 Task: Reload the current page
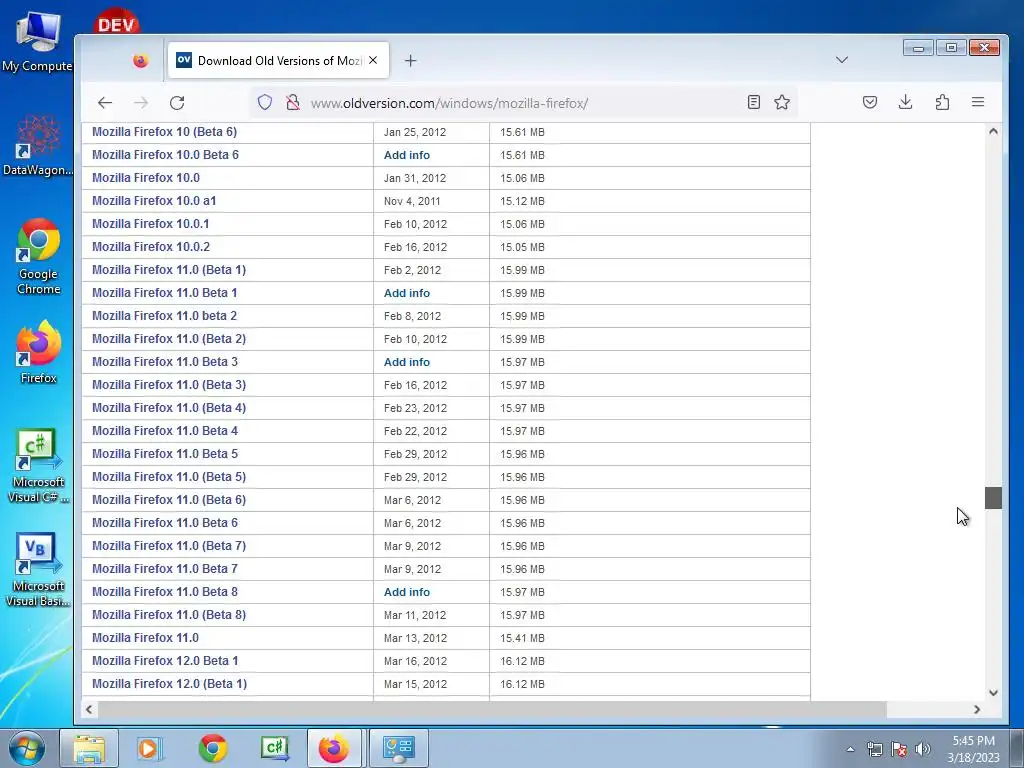click(177, 103)
